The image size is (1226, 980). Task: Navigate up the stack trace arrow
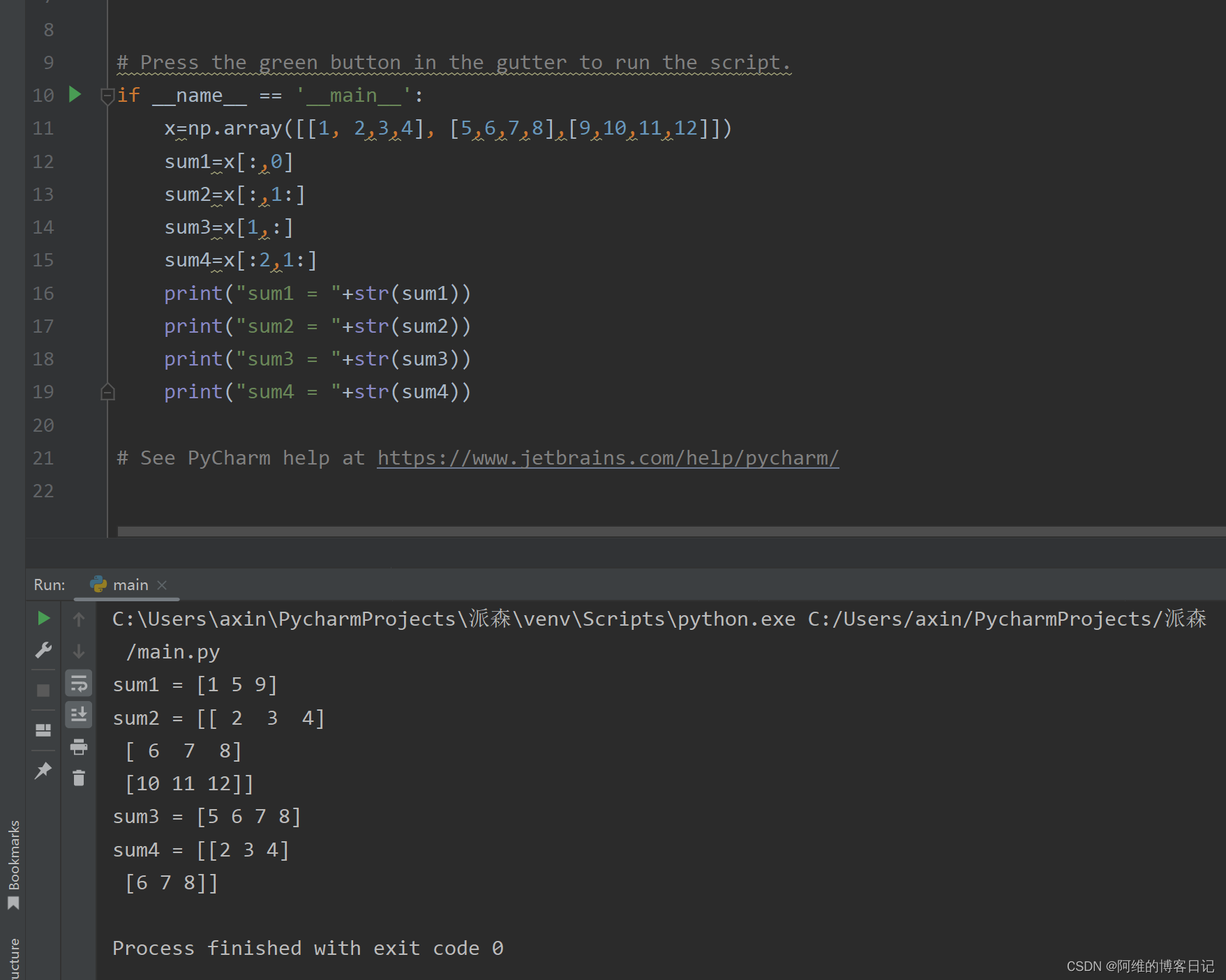79,619
